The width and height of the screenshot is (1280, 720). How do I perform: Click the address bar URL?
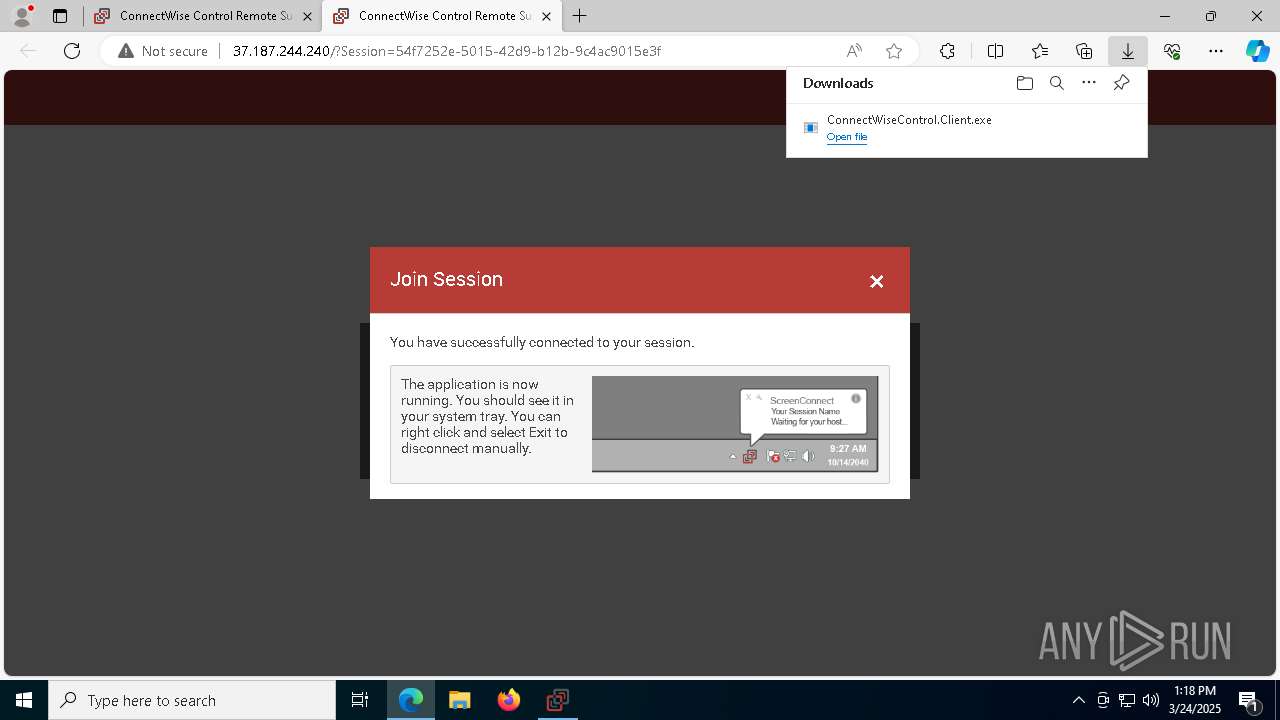coord(446,51)
